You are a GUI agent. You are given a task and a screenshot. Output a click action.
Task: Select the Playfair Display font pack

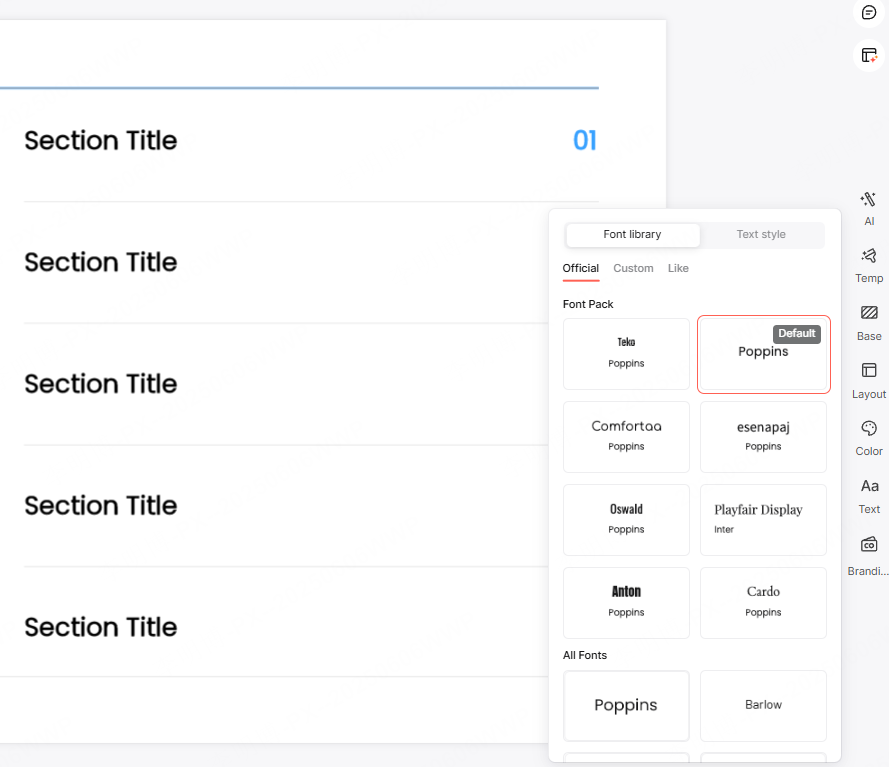[763, 519]
